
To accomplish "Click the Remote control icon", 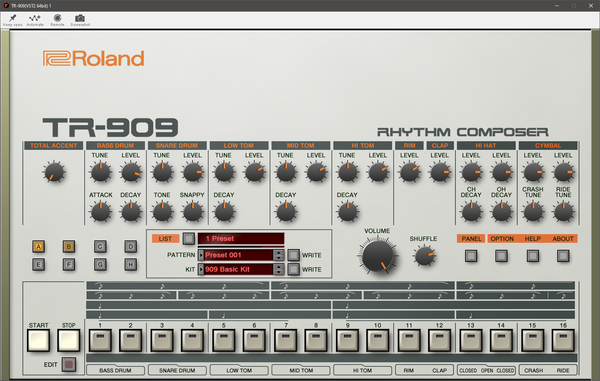I will point(57,18).
